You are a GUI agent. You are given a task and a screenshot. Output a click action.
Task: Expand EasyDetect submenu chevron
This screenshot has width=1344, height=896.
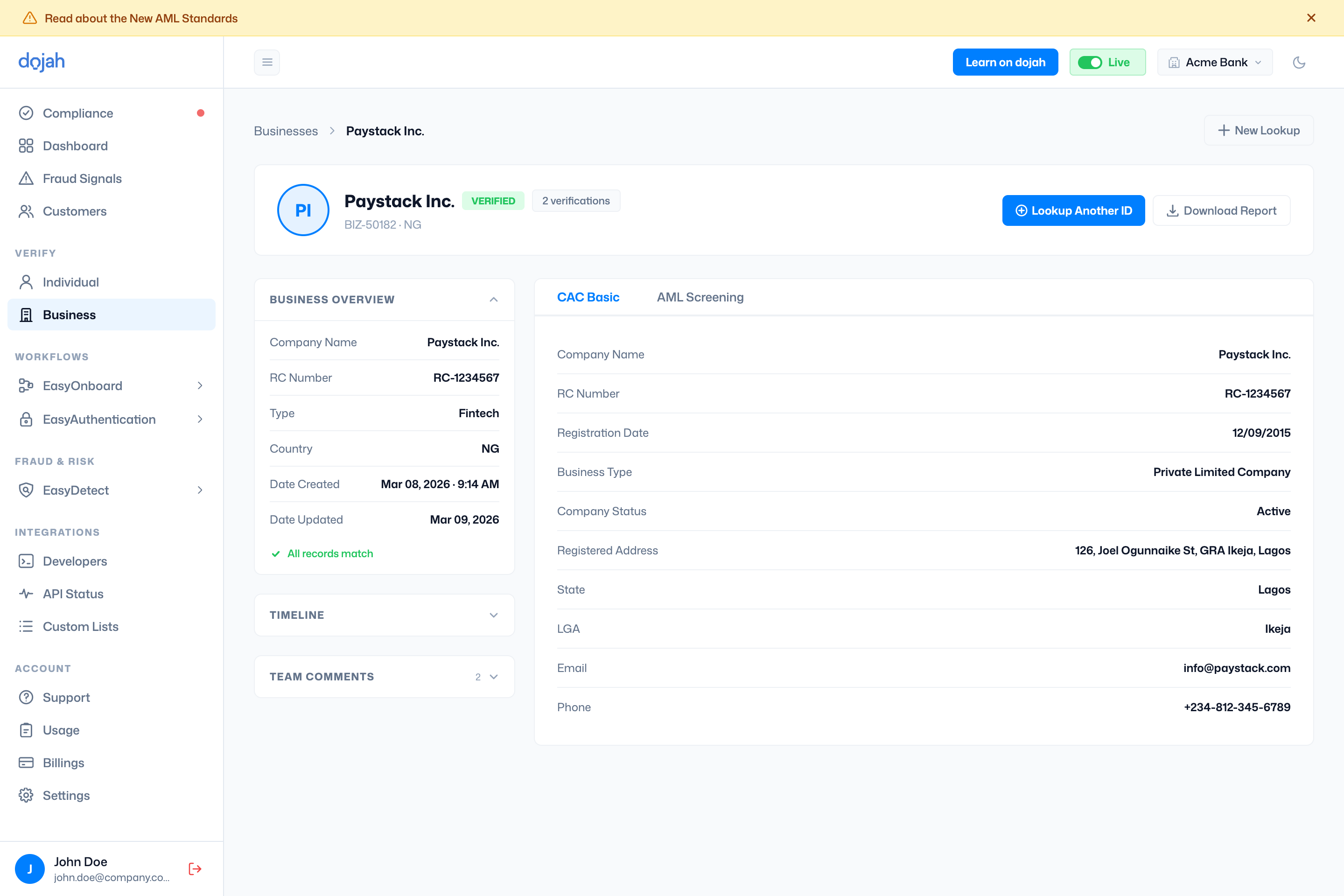(x=200, y=490)
